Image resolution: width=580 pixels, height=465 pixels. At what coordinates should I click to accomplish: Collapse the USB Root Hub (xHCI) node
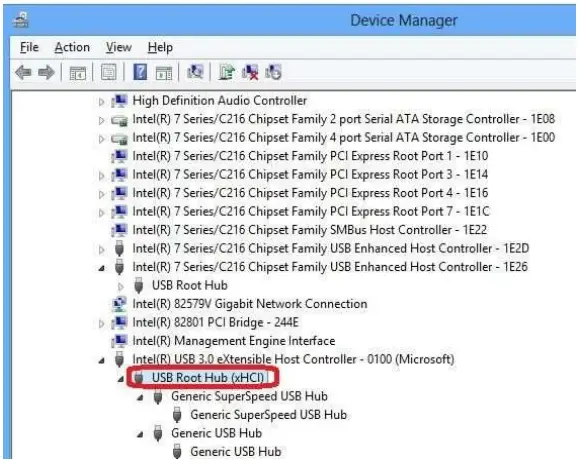[121, 379]
